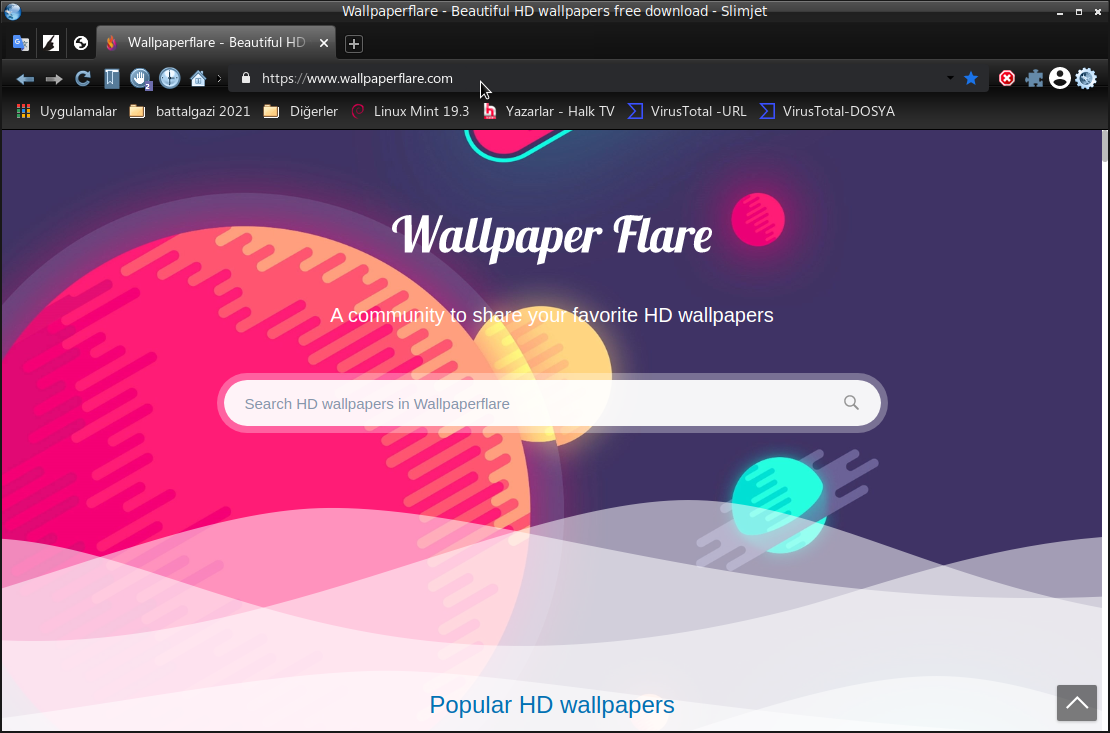Click the Search HD wallpapers input field

[531, 404]
